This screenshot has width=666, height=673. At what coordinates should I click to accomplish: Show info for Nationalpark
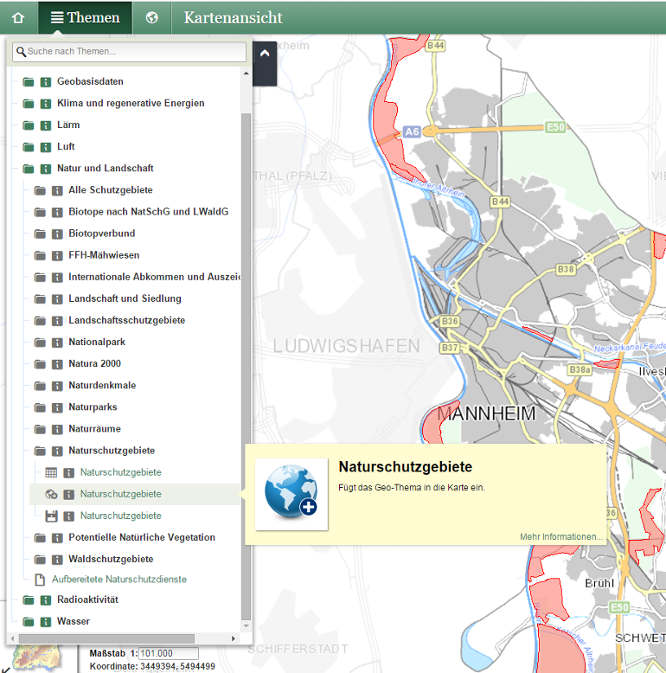(x=57, y=343)
